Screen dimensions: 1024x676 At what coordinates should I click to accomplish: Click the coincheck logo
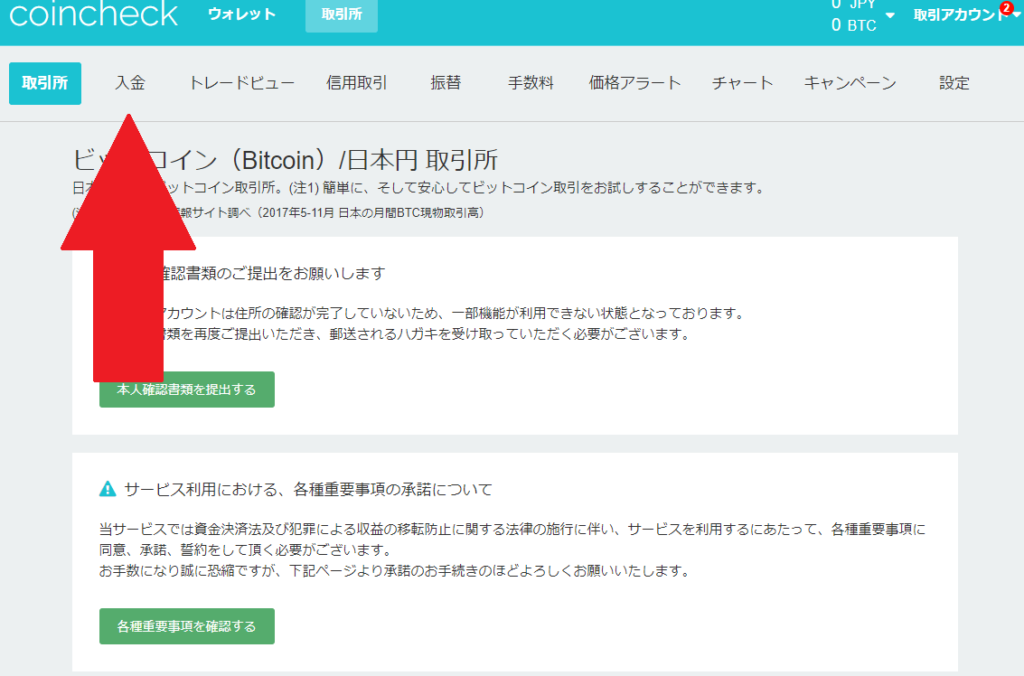coord(93,14)
